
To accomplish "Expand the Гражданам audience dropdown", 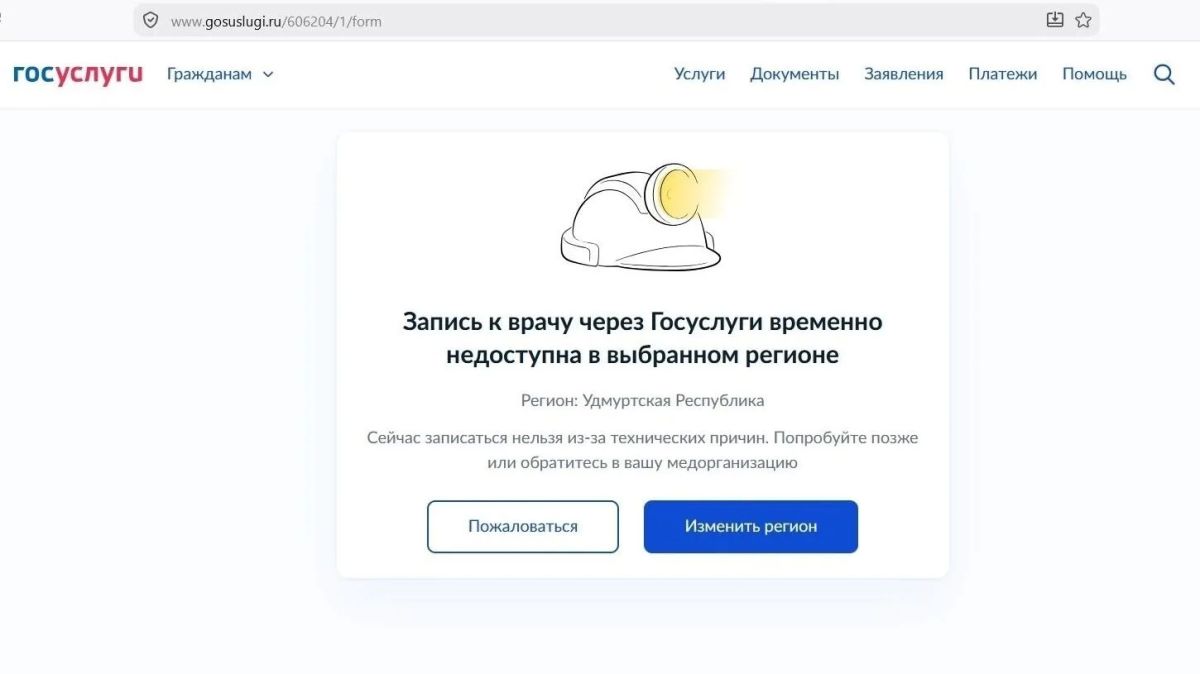I will point(220,74).
